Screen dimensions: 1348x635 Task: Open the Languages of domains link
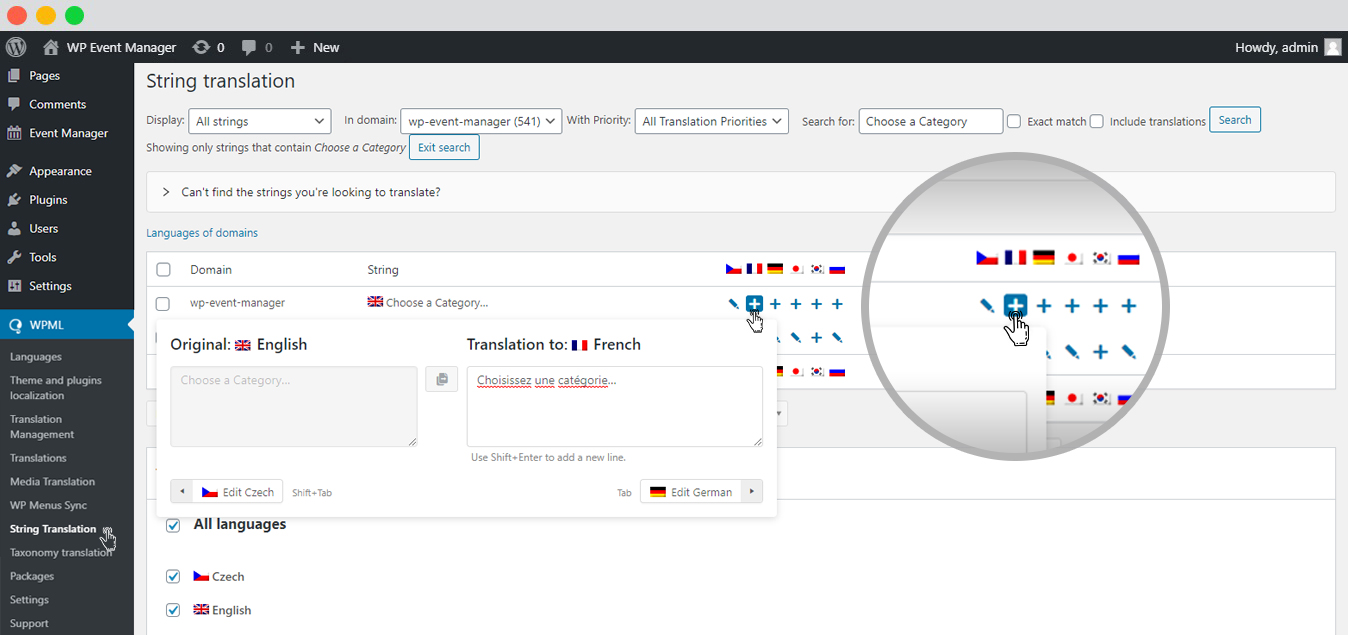[202, 233]
